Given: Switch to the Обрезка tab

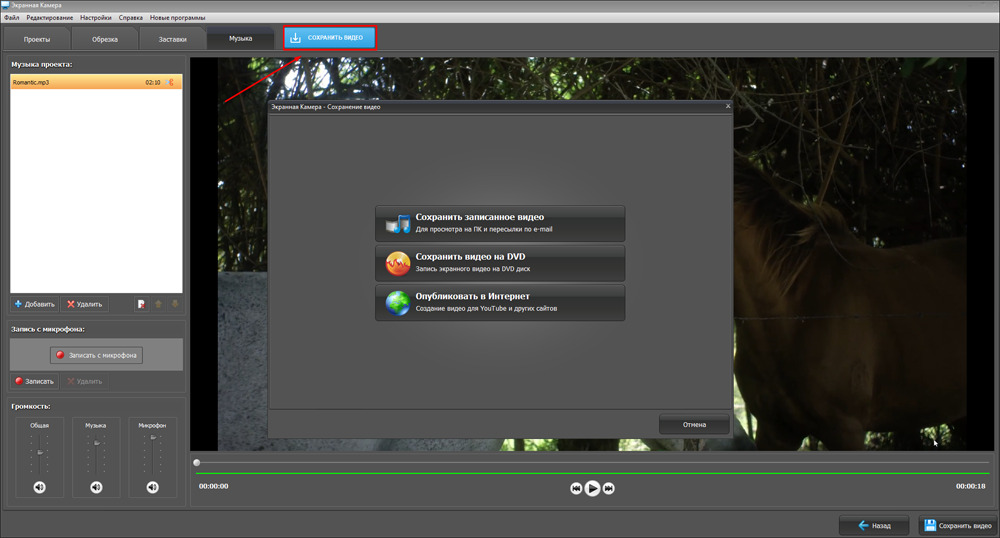Looking at the screenshot, I should pyautogui.click(x=105, y=39).
